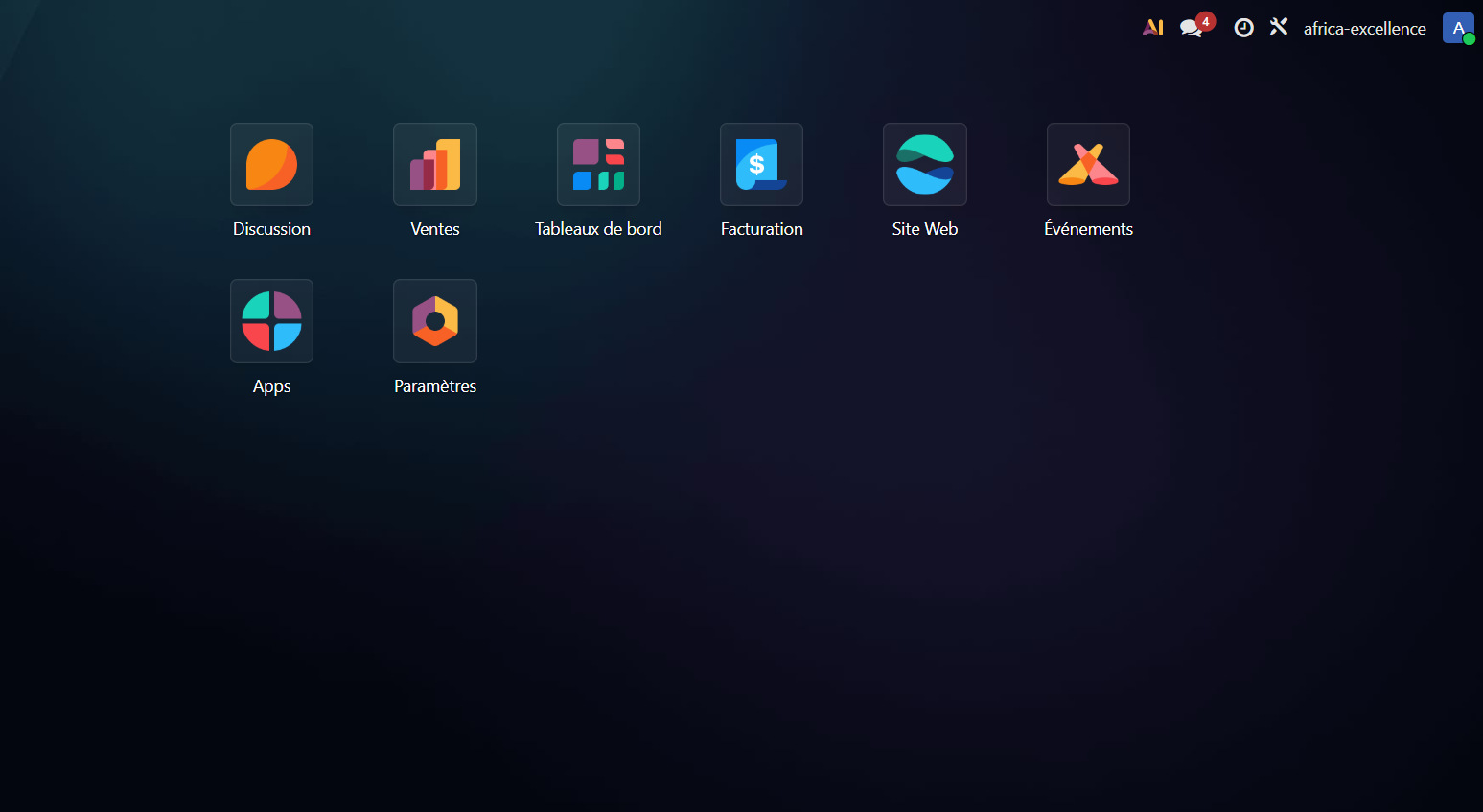Open the Paramètres settings icon
This screenshot has width=1483, height=812.
[435, 321]
